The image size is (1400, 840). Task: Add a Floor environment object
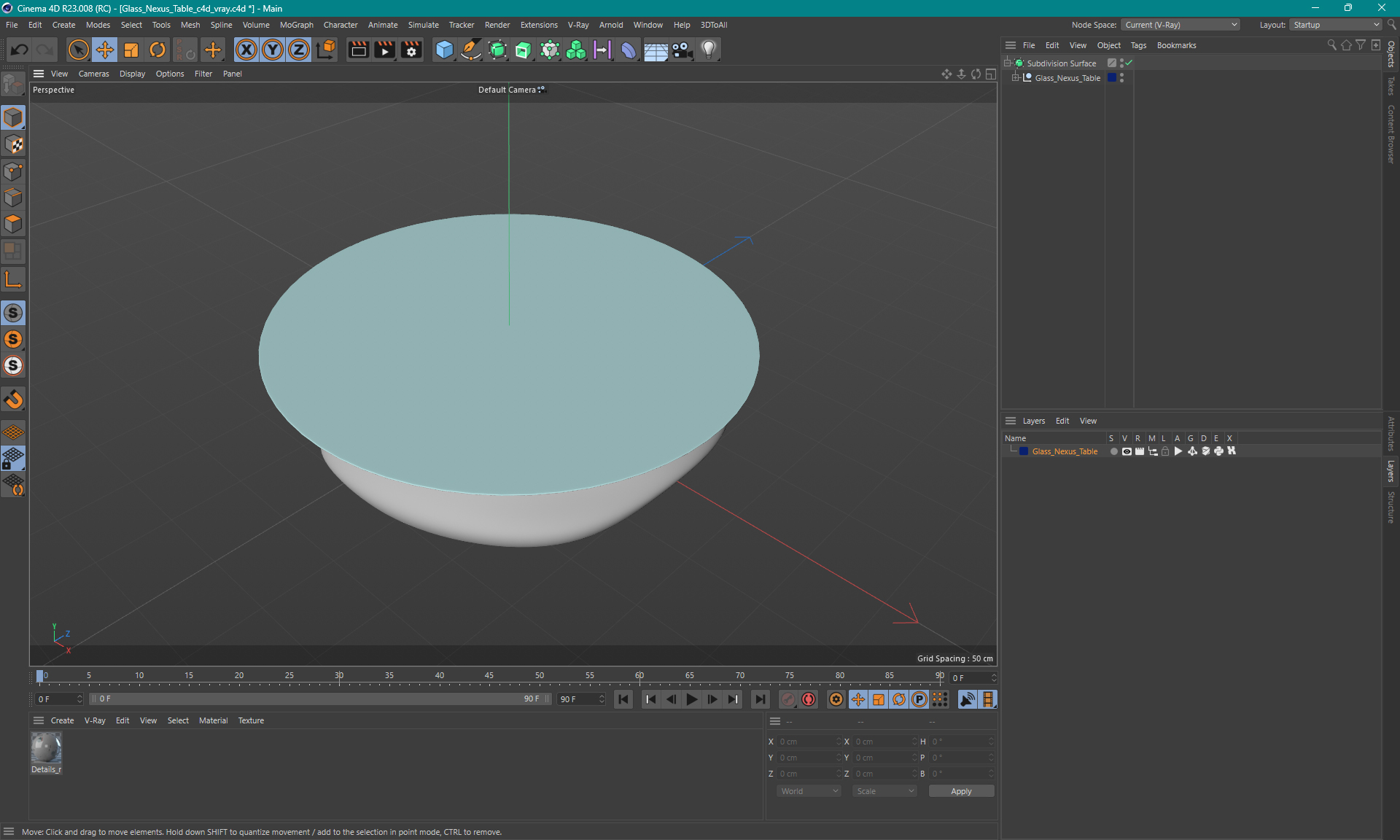tap(656, 50)
